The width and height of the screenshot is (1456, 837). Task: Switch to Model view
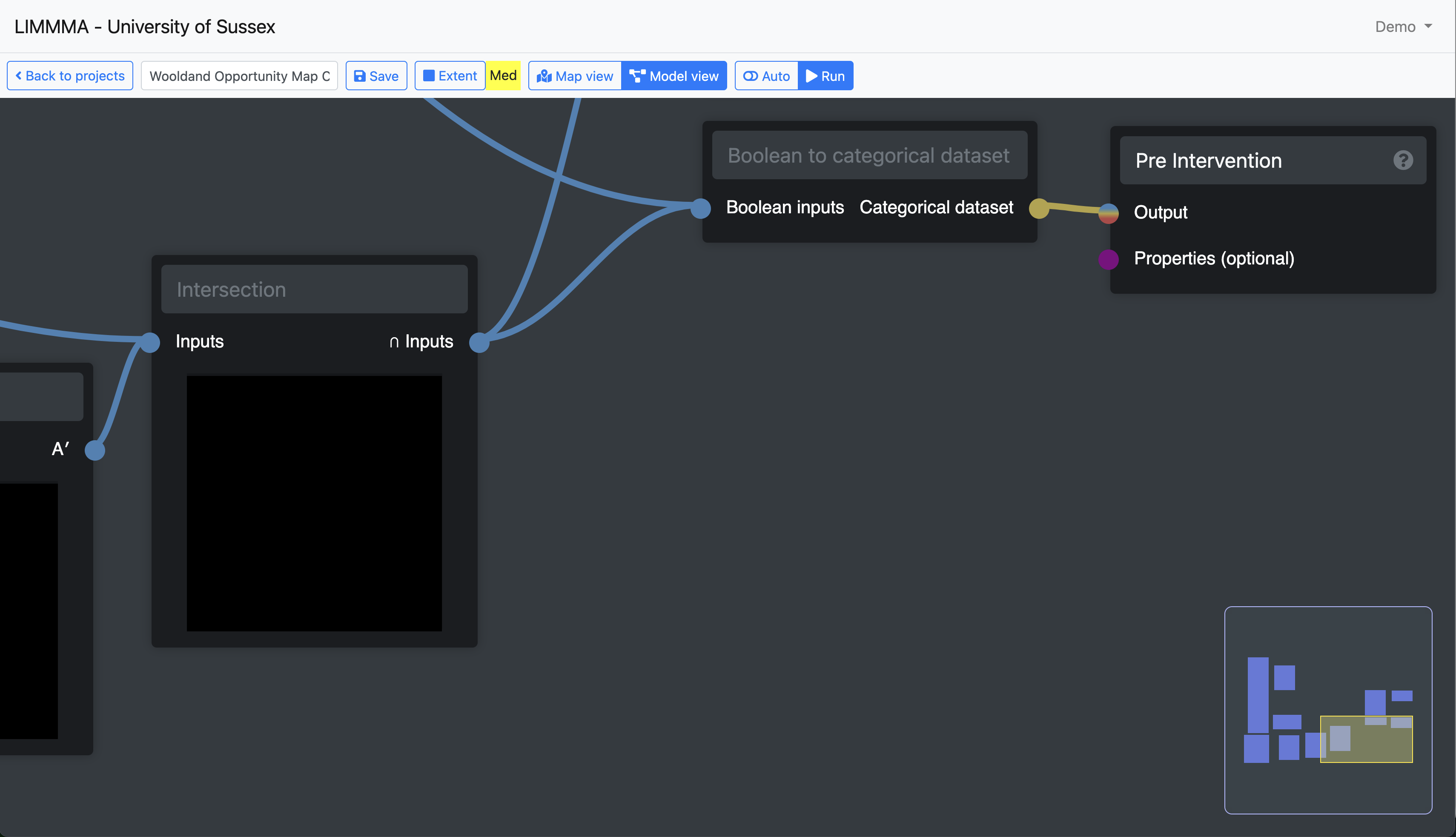pyautogui.click(x=674, y=76)
